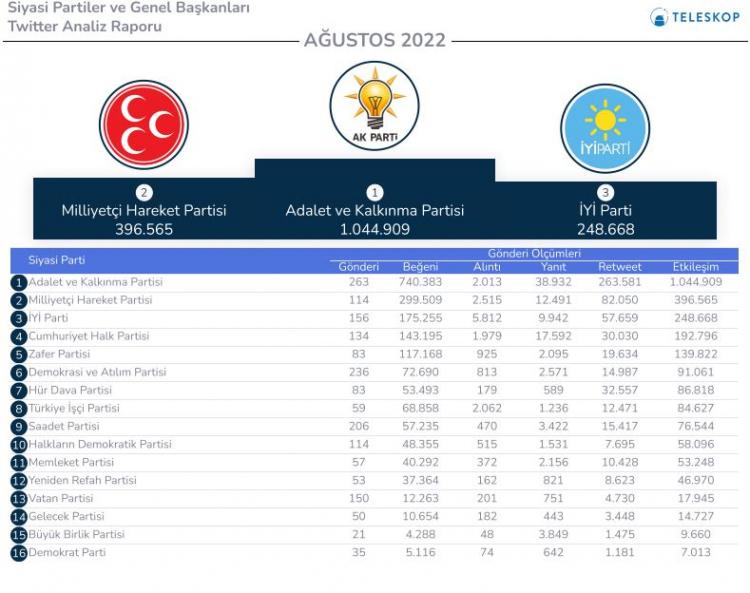
Task: Select rank badge 7 beside Hür Dava Partisi
Action: (x=19, y=391)
